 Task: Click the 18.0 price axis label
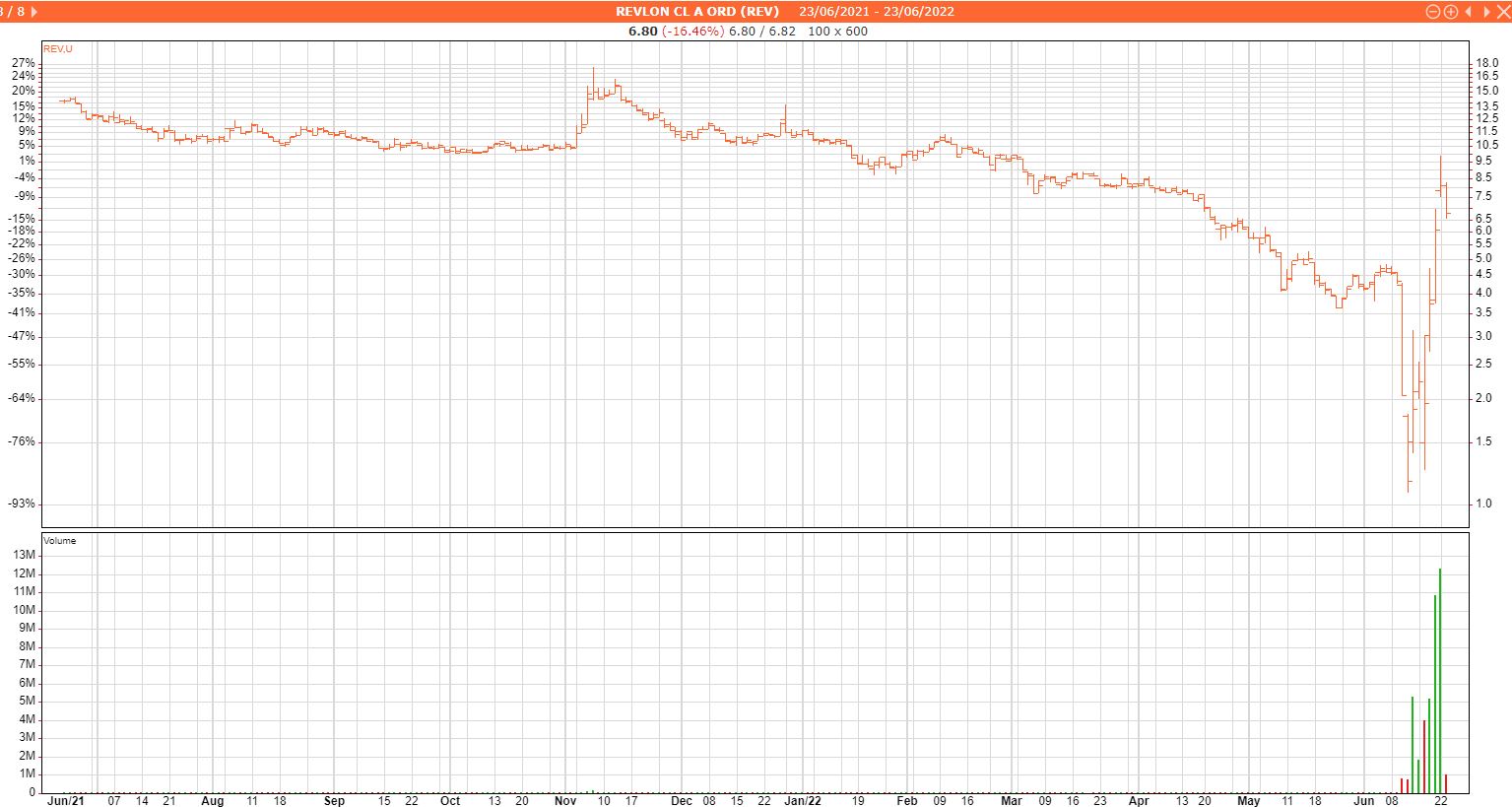click(1486, 63)
